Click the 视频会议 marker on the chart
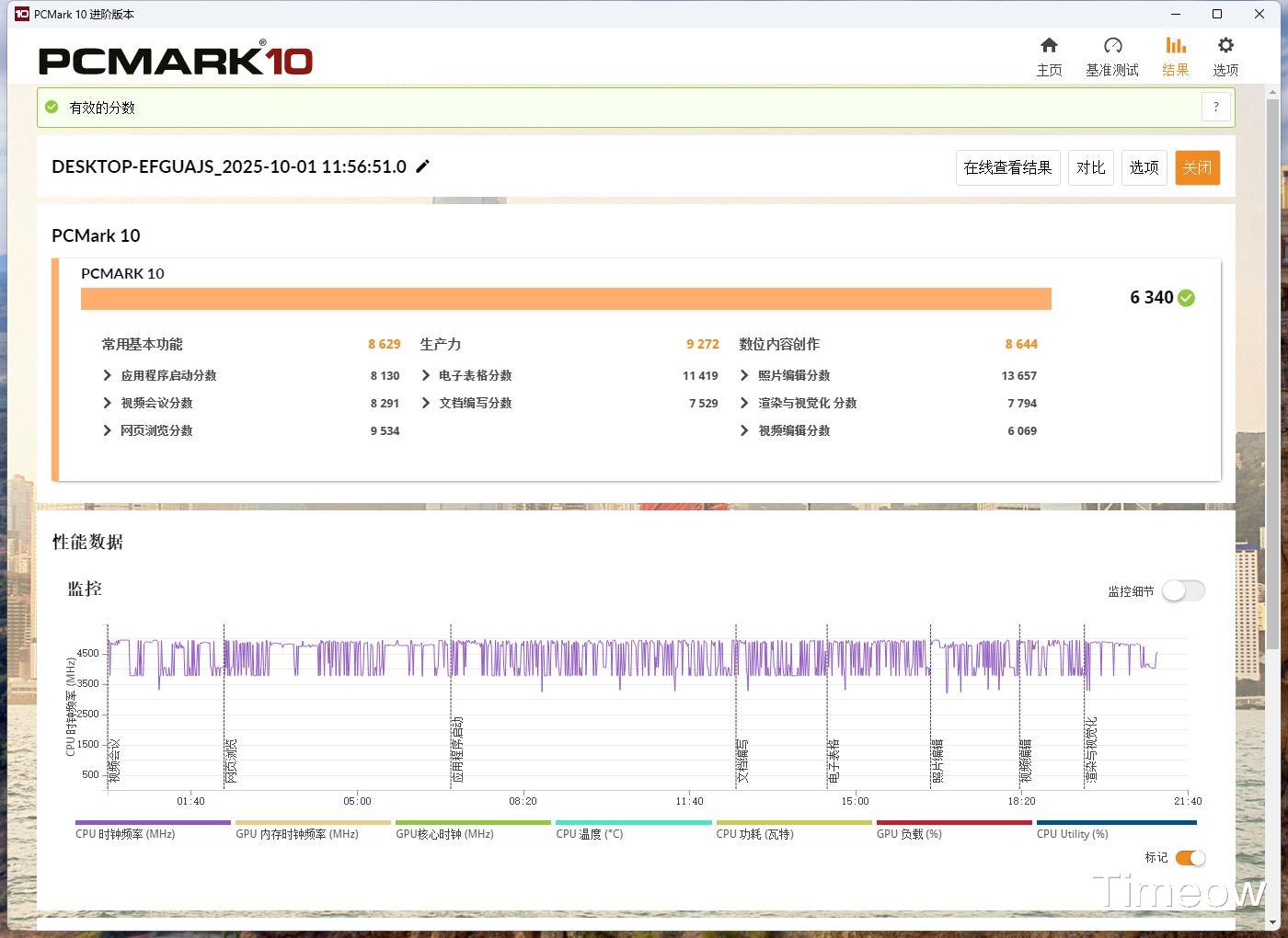This screenshot has width=1288, height=938. coord(115,761)
